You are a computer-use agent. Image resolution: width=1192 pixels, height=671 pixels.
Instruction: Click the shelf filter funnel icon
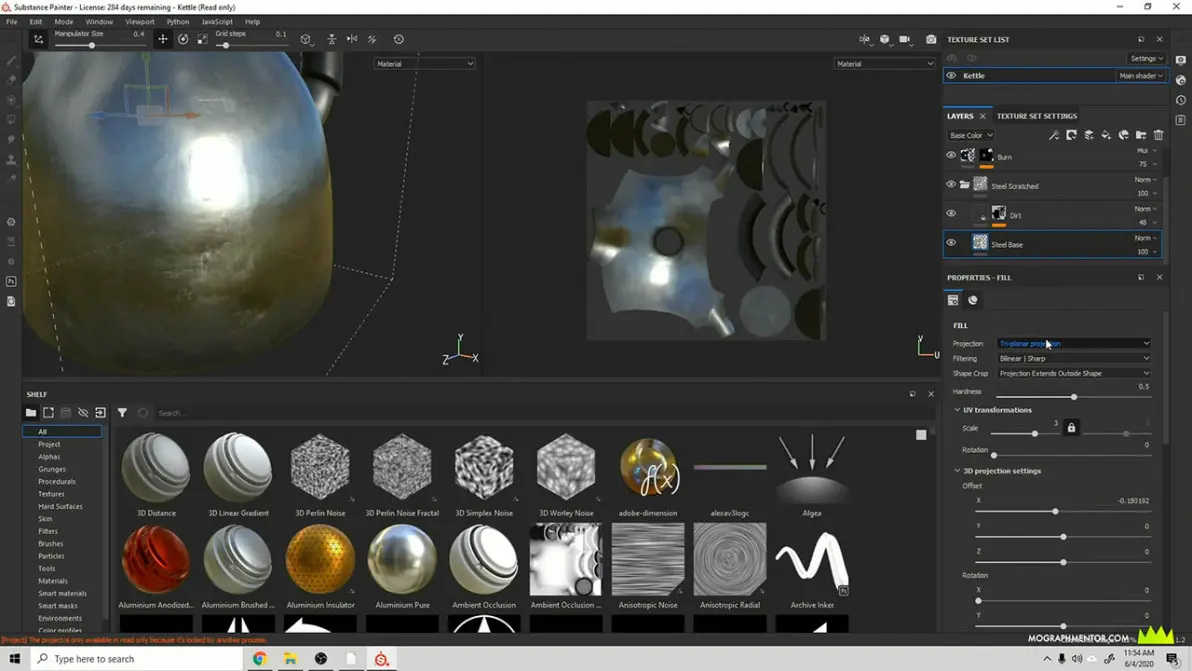(x=122, y=413)
